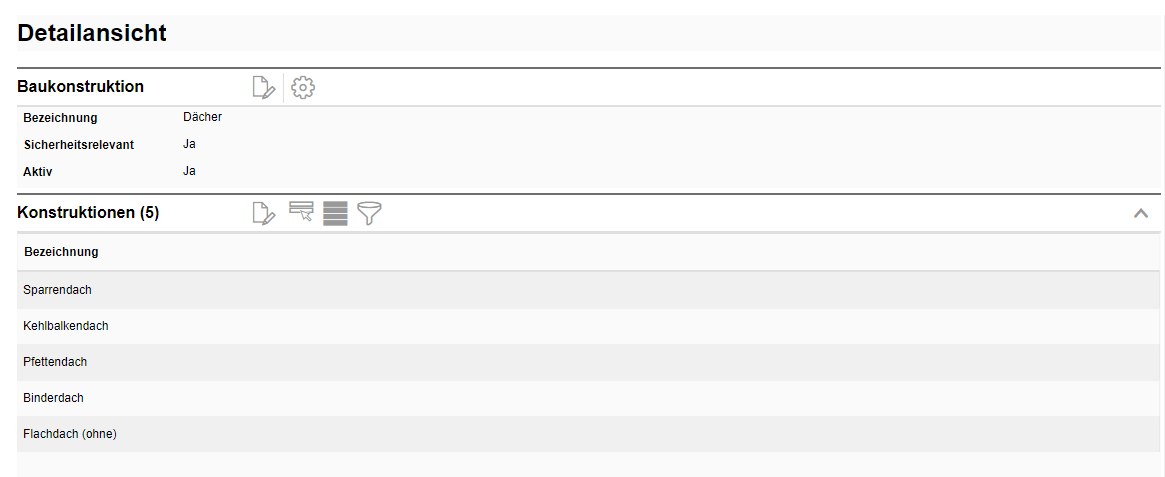Click the Sicherheitsrelevant field label
Screen dimensions: 1165x477
[x=79, y=145]
